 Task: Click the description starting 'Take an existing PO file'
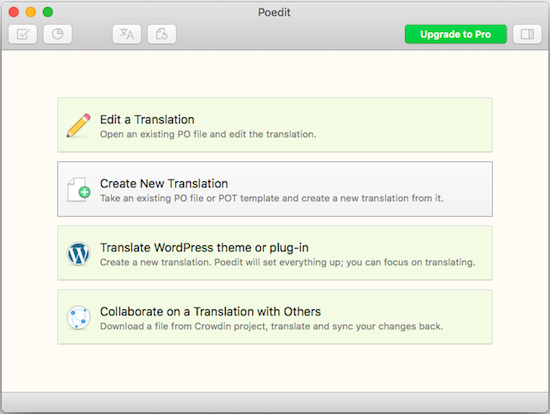coord(272,198)
